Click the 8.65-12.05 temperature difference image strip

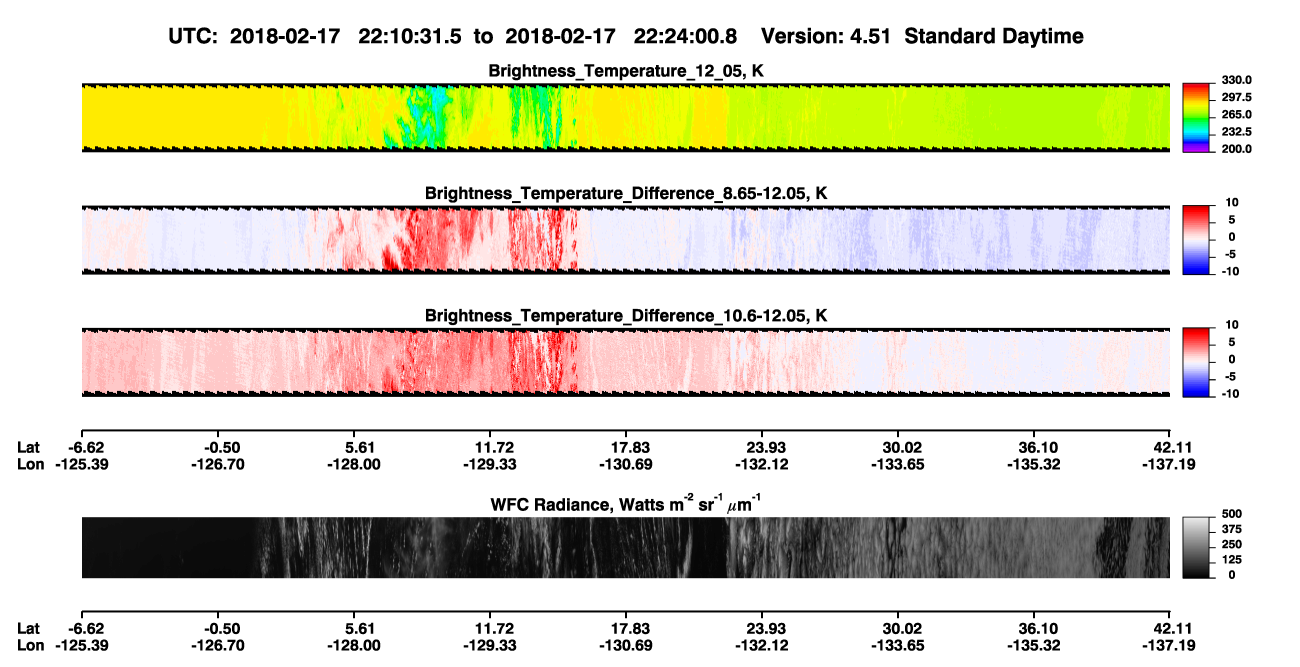coord(625,239)
